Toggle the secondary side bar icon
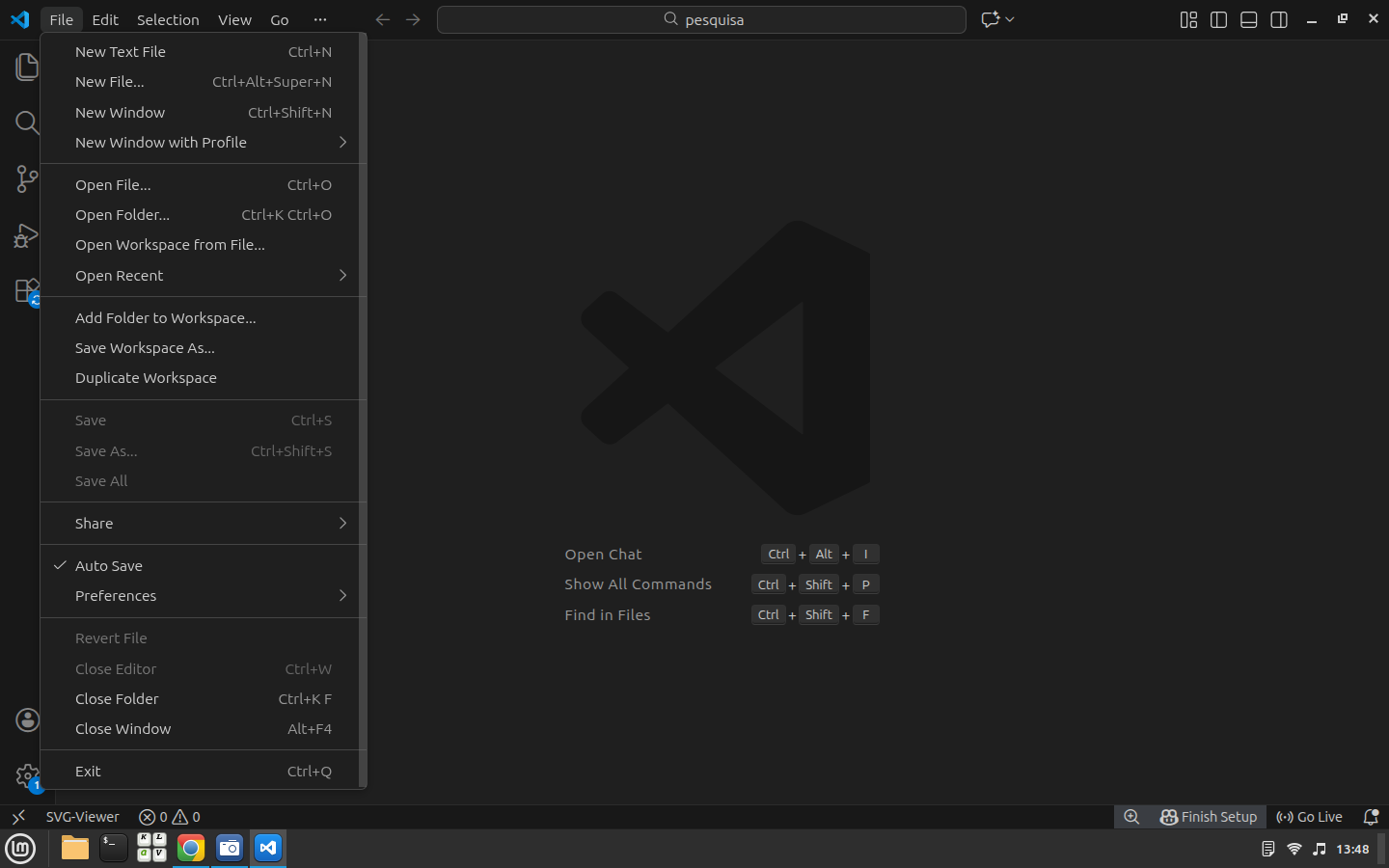 [x=1279, y=20]
